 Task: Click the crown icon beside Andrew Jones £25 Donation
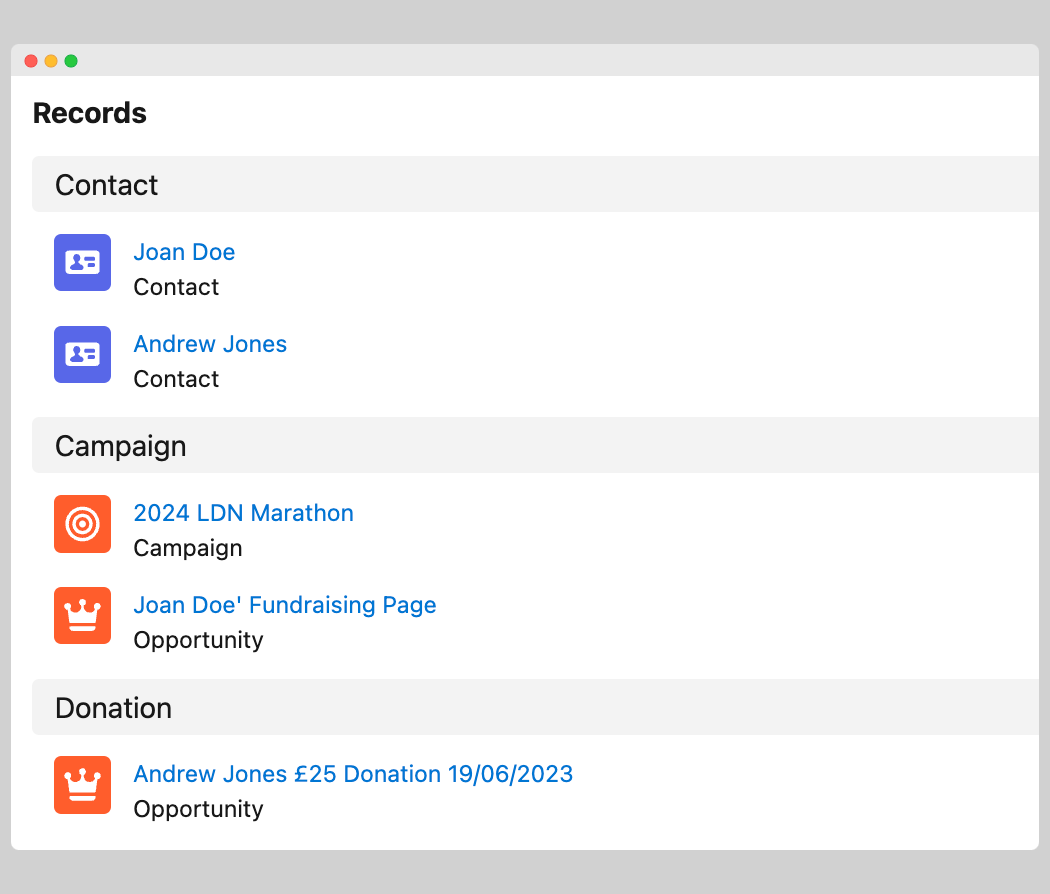coord(82,785)
